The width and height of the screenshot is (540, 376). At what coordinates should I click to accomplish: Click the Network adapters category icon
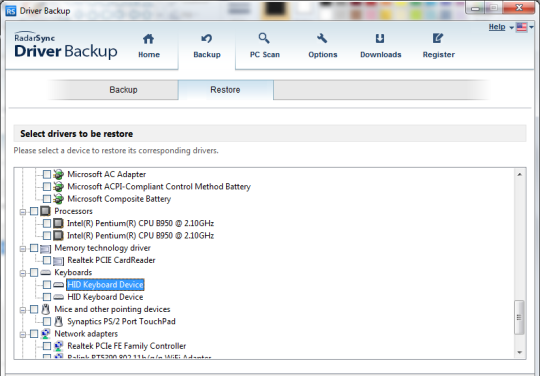45,334
